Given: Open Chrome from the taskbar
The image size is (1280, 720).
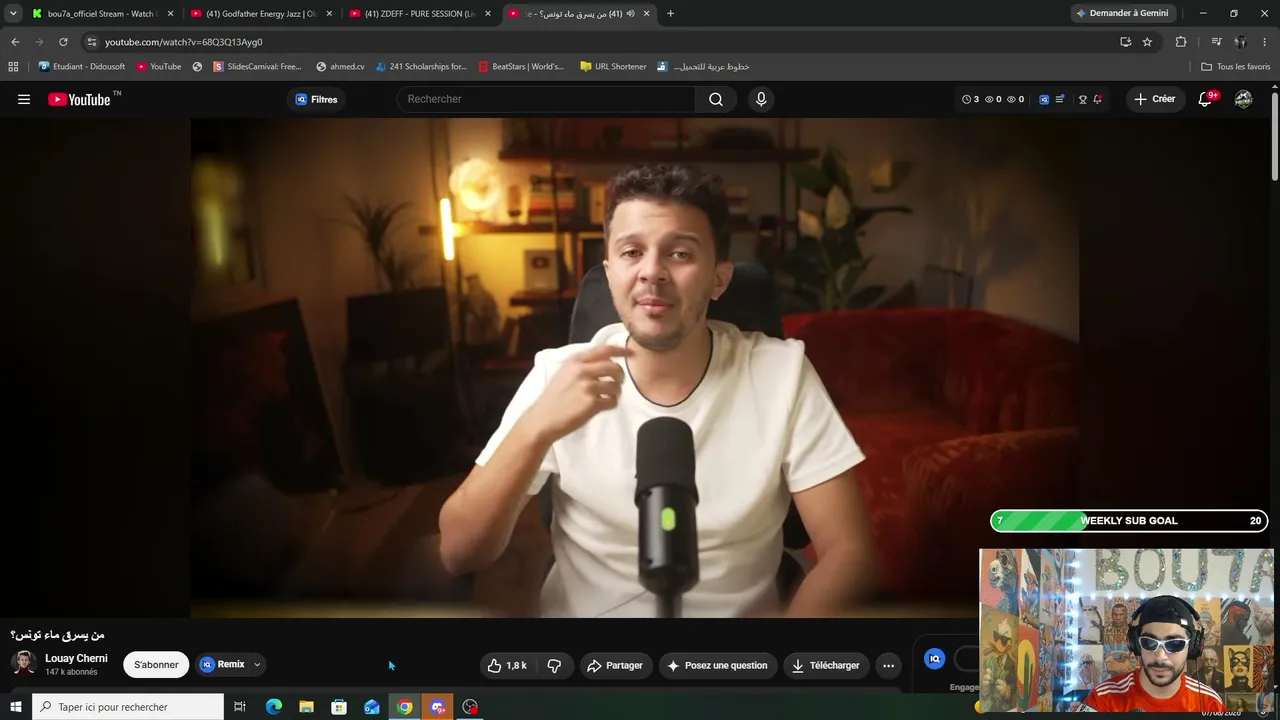Looking at the screenshot, I should (x=404, y=707).
